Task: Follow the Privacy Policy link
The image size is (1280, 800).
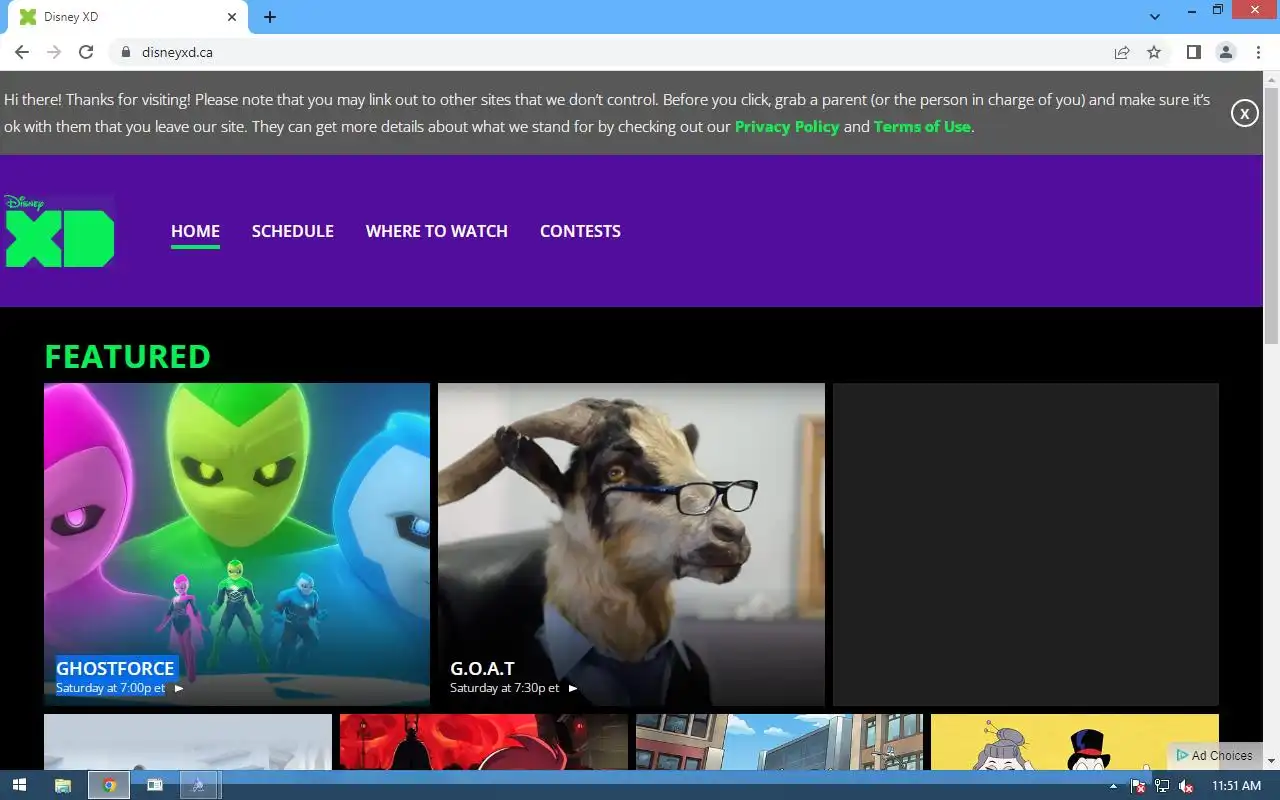Action: [787, 127]
